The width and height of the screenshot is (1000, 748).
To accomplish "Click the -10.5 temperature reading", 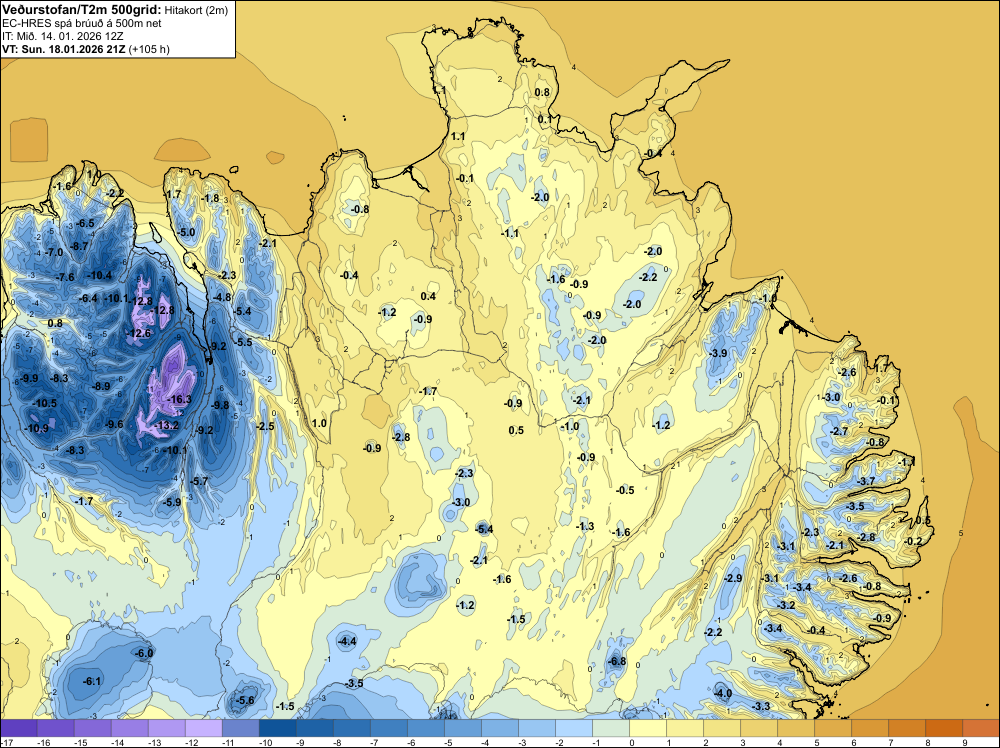I will (x=44, y=403).
